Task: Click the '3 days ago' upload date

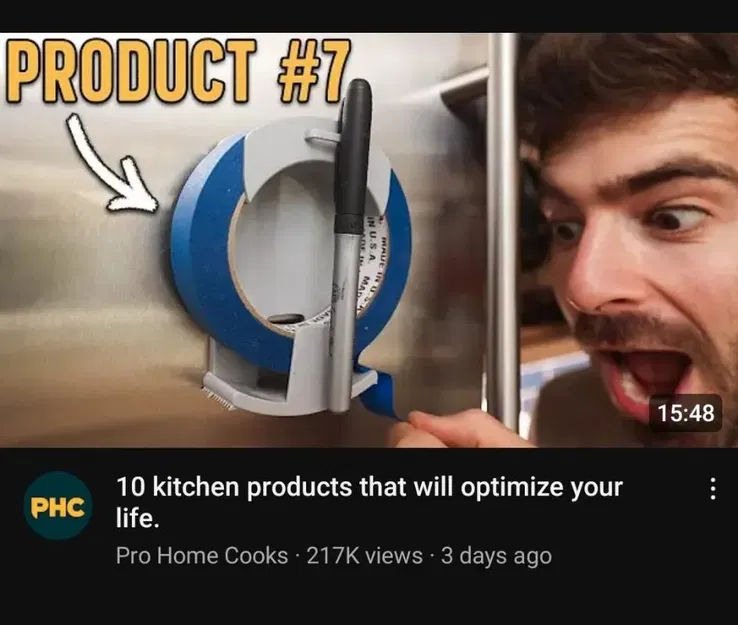Action: [x=496, y=556]
